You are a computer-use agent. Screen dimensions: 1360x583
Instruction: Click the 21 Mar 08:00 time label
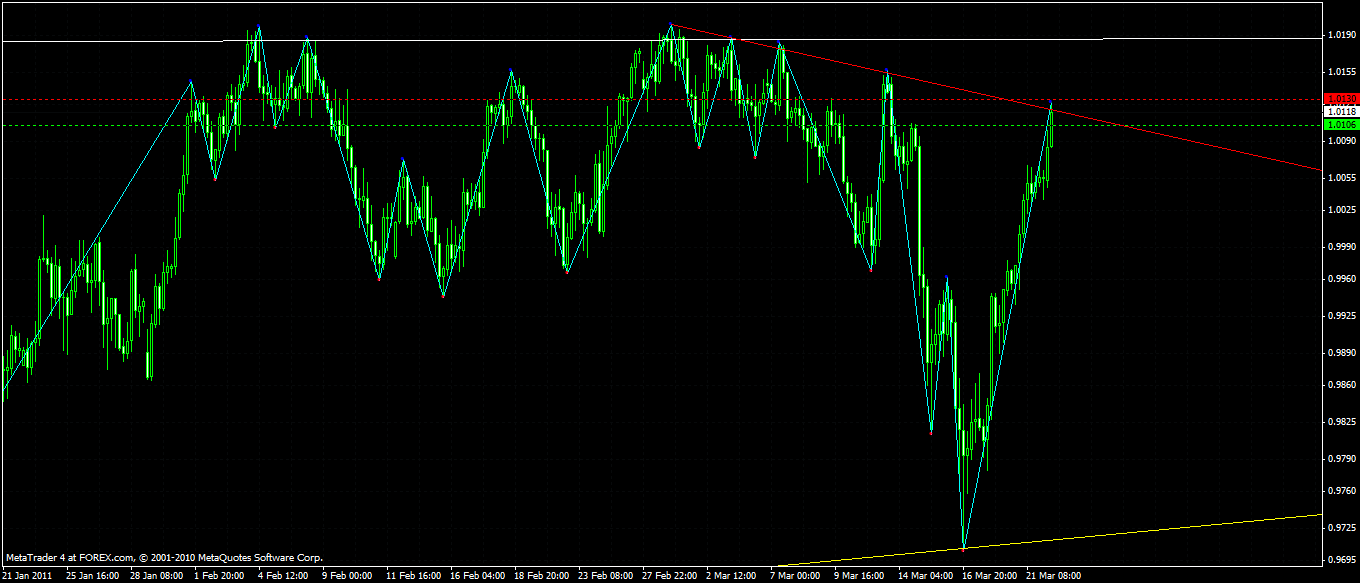[x=1052, y=576]
